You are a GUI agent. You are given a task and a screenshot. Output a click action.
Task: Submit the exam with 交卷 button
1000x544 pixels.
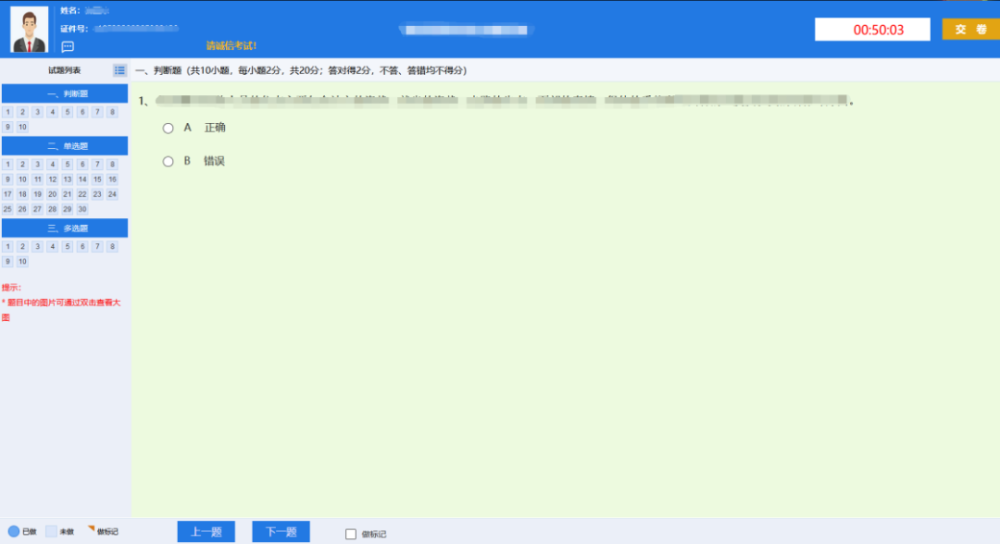click(x=971, y=29)
